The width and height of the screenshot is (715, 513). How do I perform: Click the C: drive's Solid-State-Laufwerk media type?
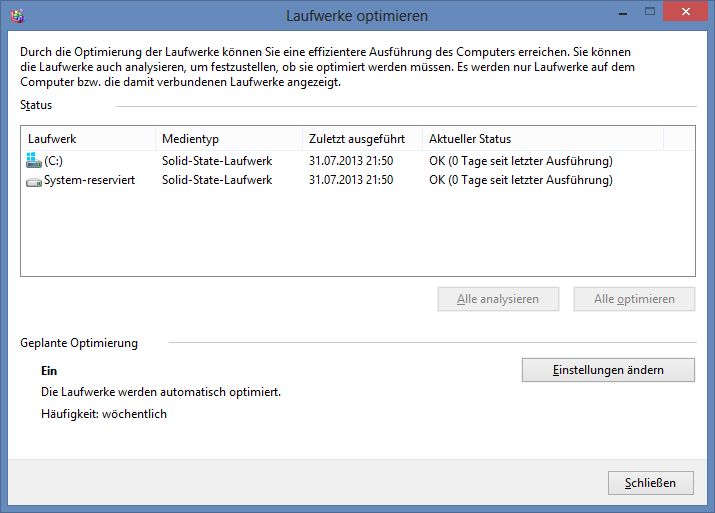point(217,161)
